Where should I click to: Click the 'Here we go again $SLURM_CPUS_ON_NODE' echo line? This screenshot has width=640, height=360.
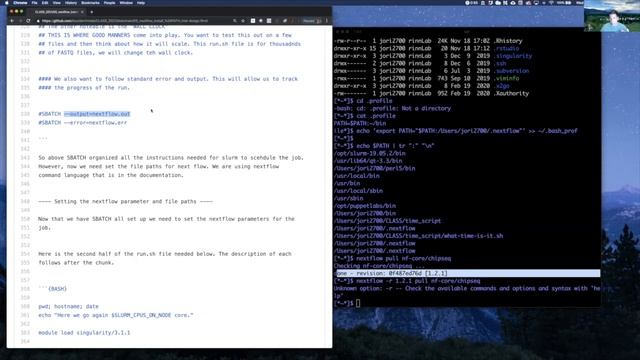116,315
